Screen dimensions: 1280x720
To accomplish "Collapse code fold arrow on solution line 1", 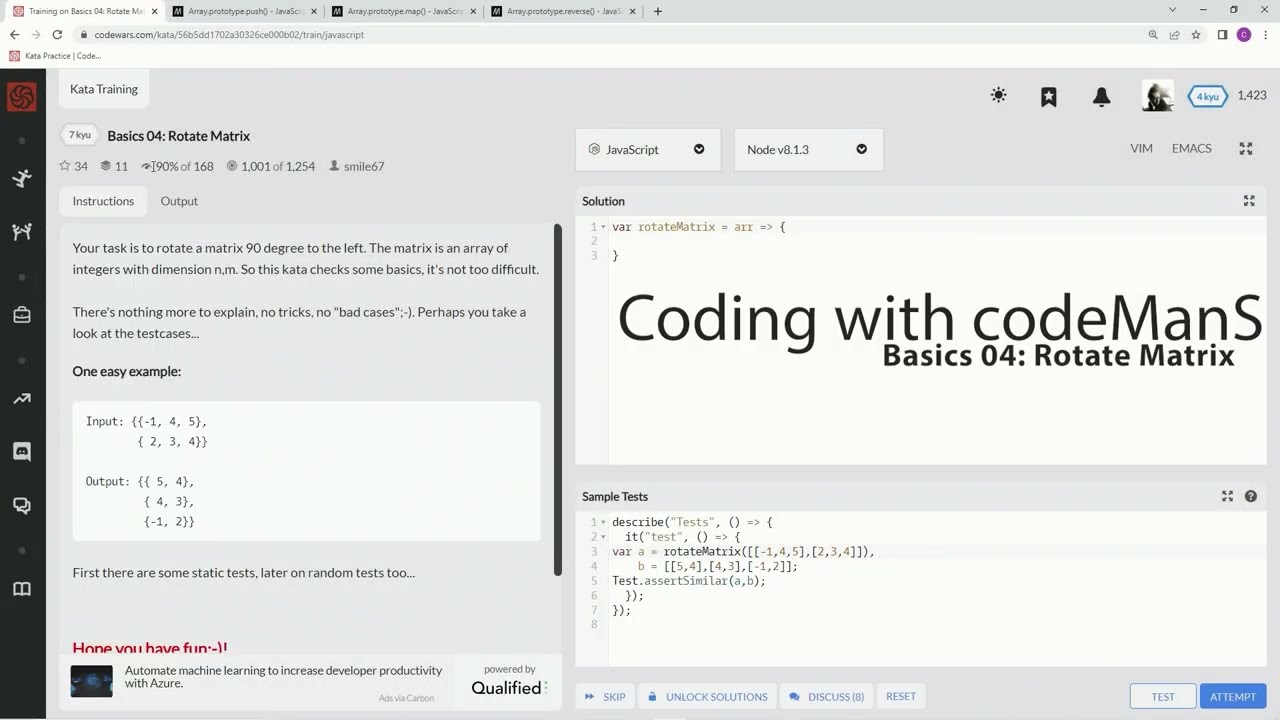I will pos(603,227).
